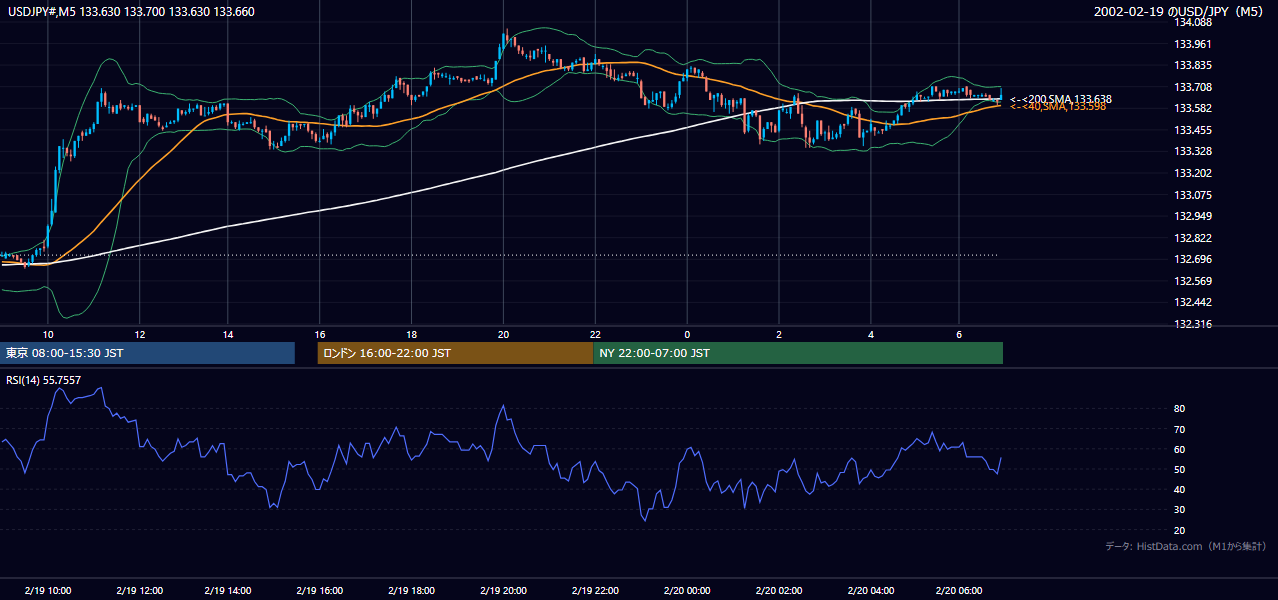The width and height of the screenshot is (1278, 600).
Task: Click the RSI scale 70 level label
Action: click(1180, 429)
